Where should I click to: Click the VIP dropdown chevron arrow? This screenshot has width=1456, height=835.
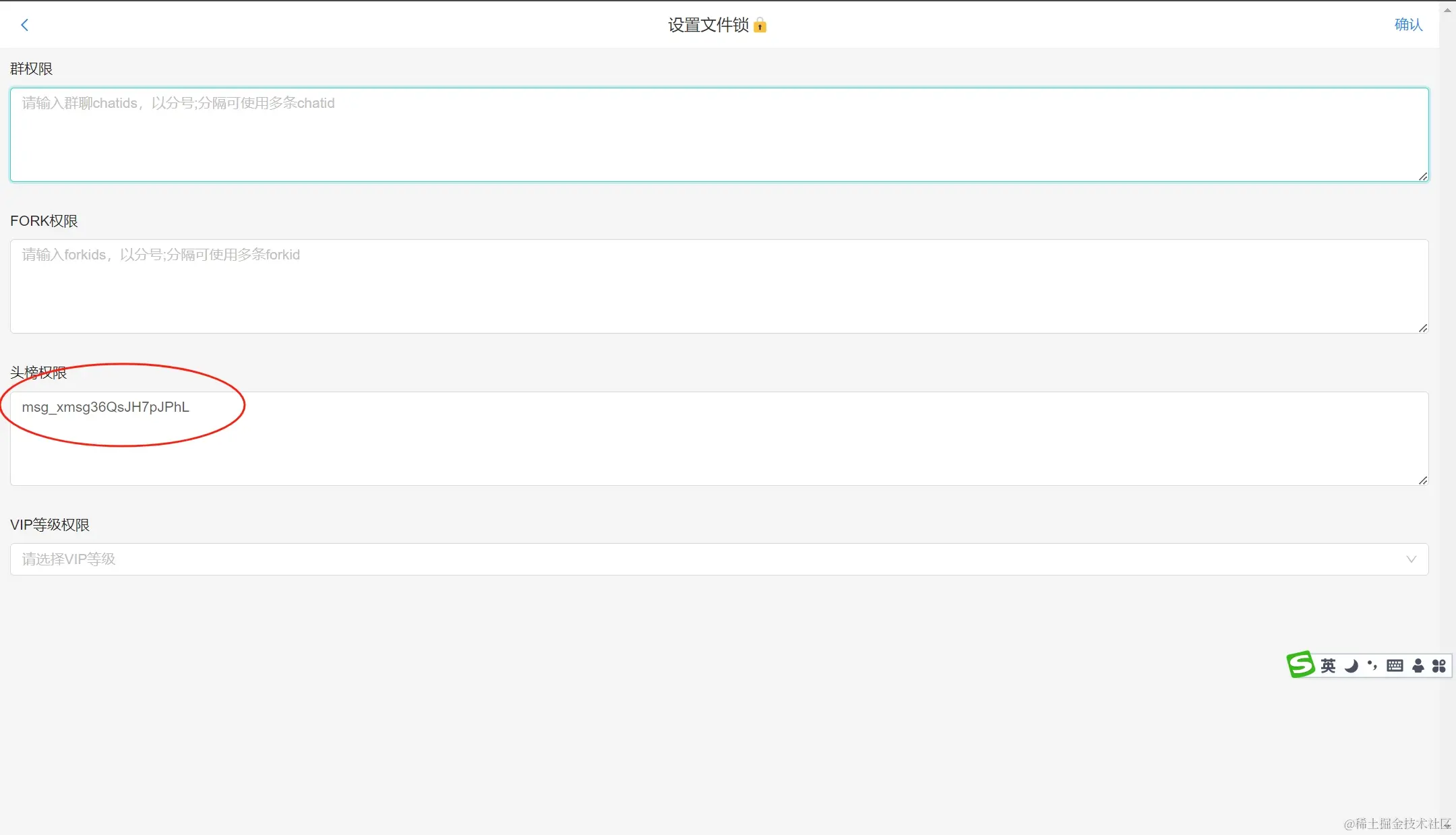(1411, 559)
